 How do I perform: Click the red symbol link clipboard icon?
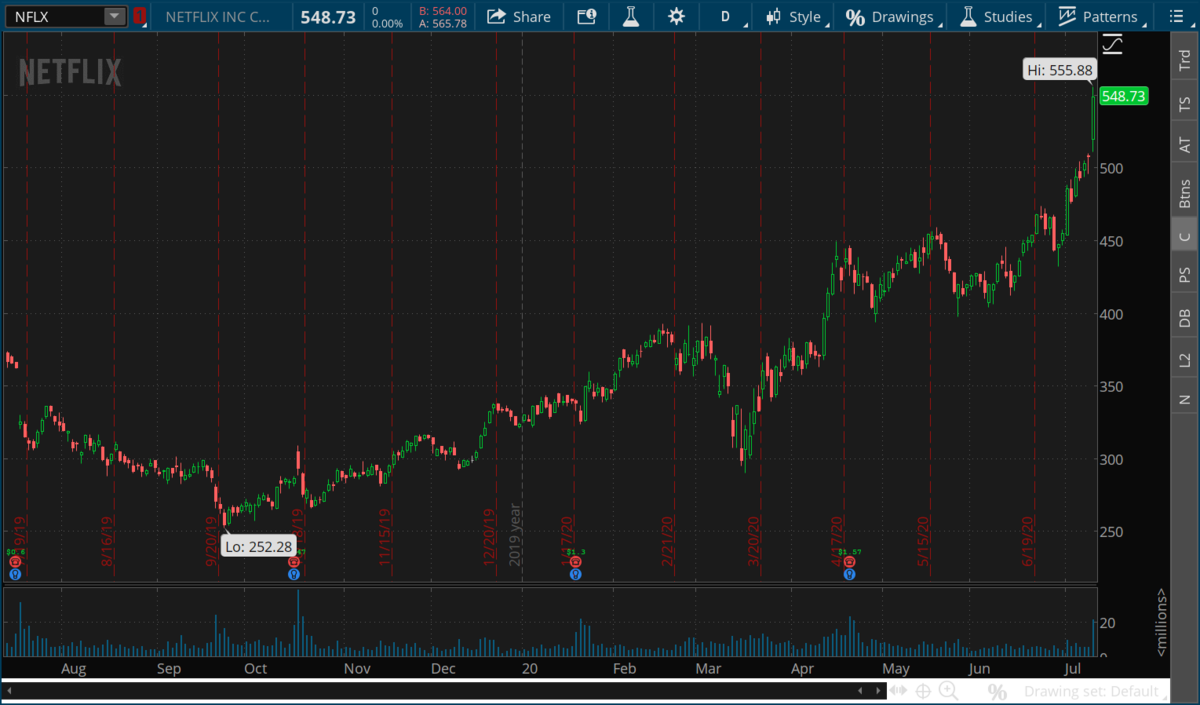click(139, 16)
